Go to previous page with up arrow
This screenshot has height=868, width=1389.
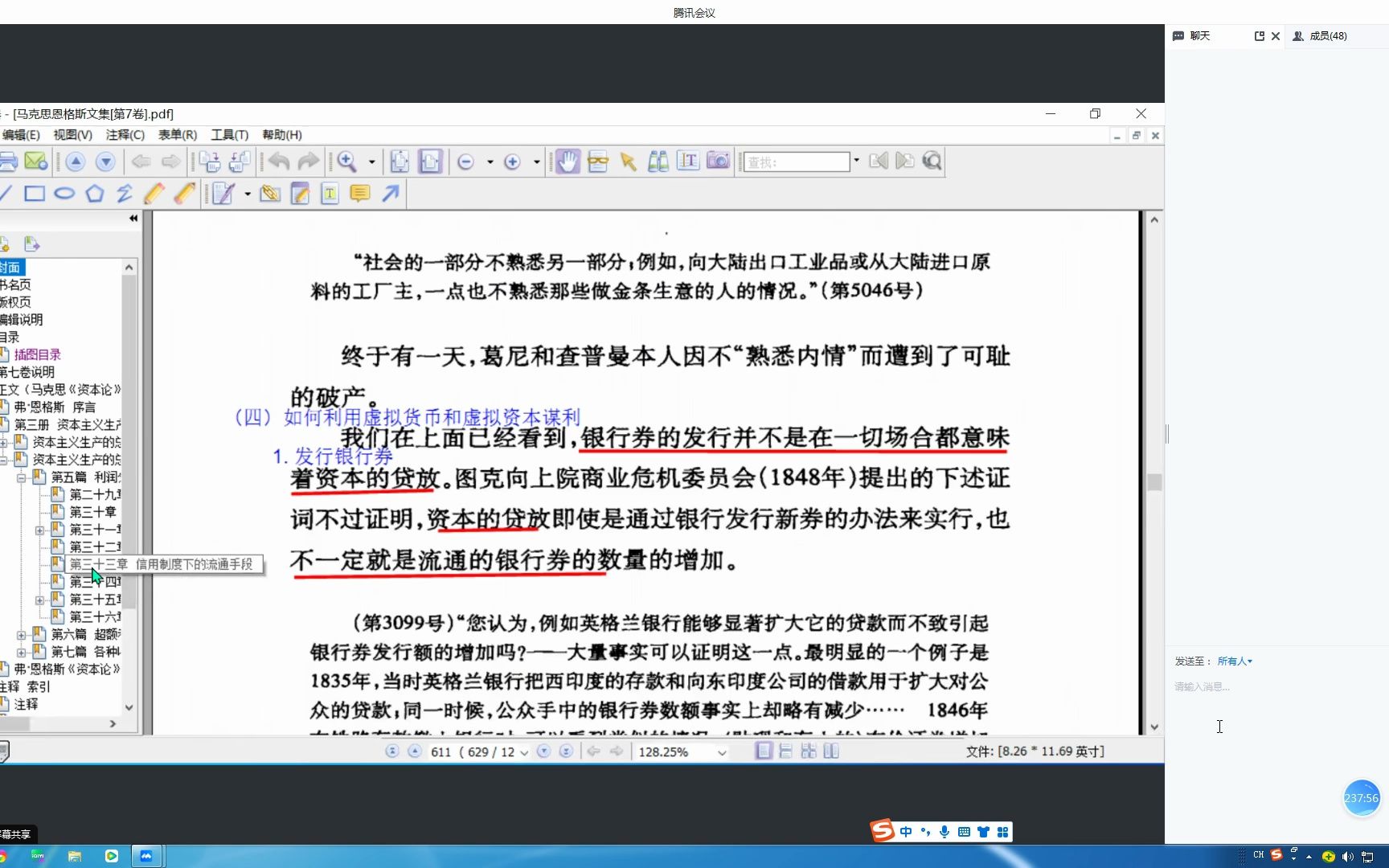76,162
